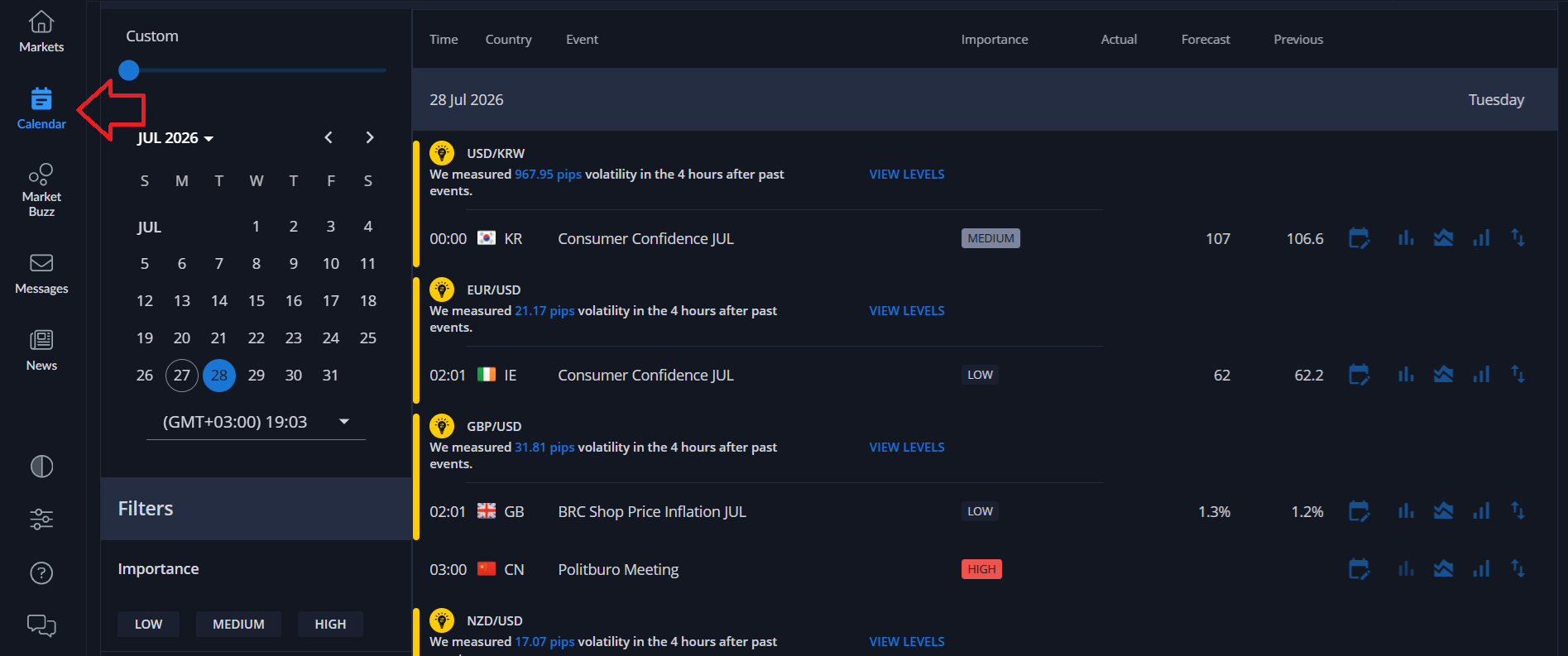Open the help question mark icon
The height and width of the screenshot is (656, 1568).
tap(41, 572)
